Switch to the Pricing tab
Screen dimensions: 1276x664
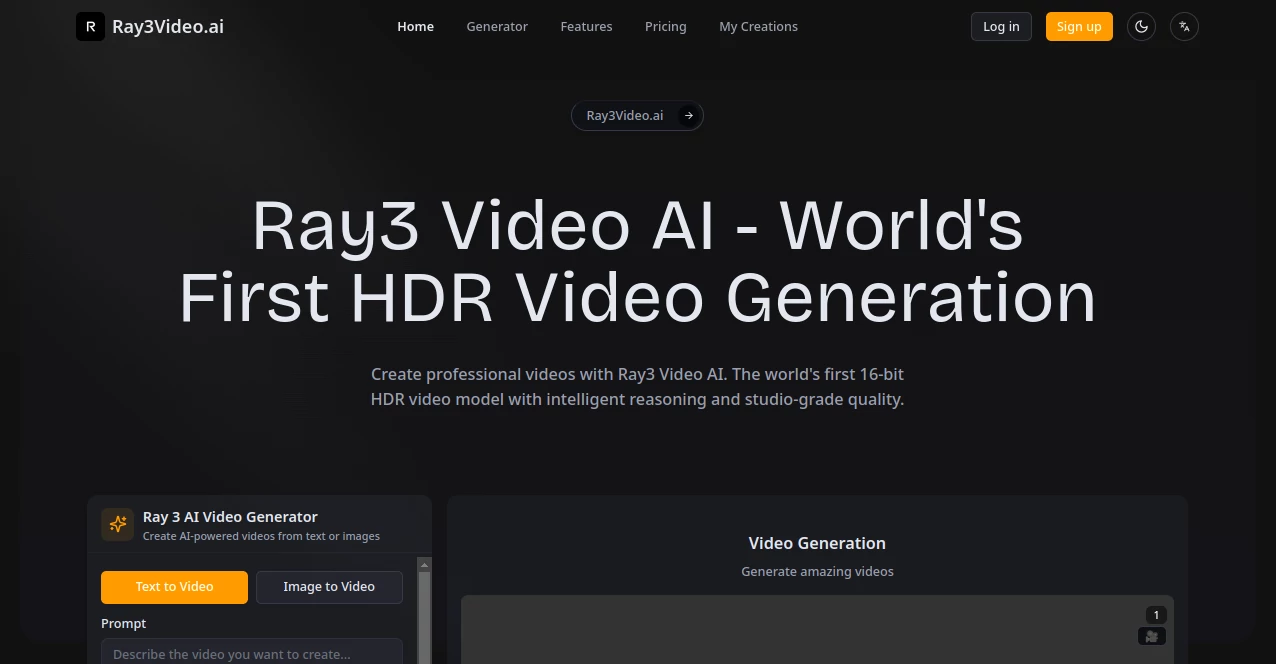(x=665, y=26)
